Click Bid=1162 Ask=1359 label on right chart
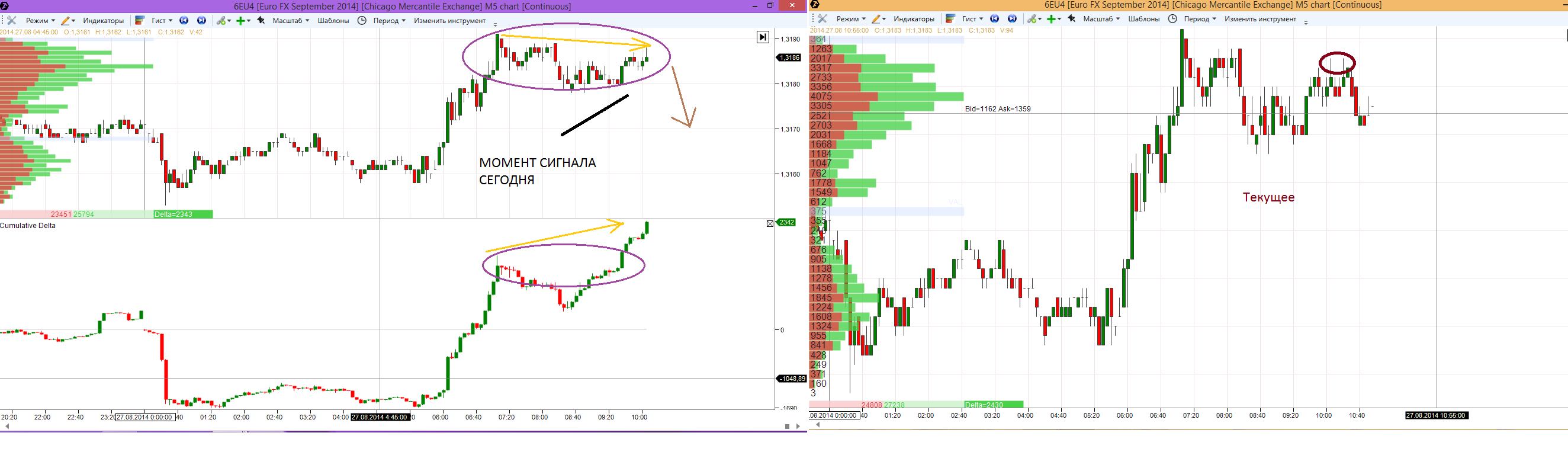1568x455 pixels. pos(998,109)
